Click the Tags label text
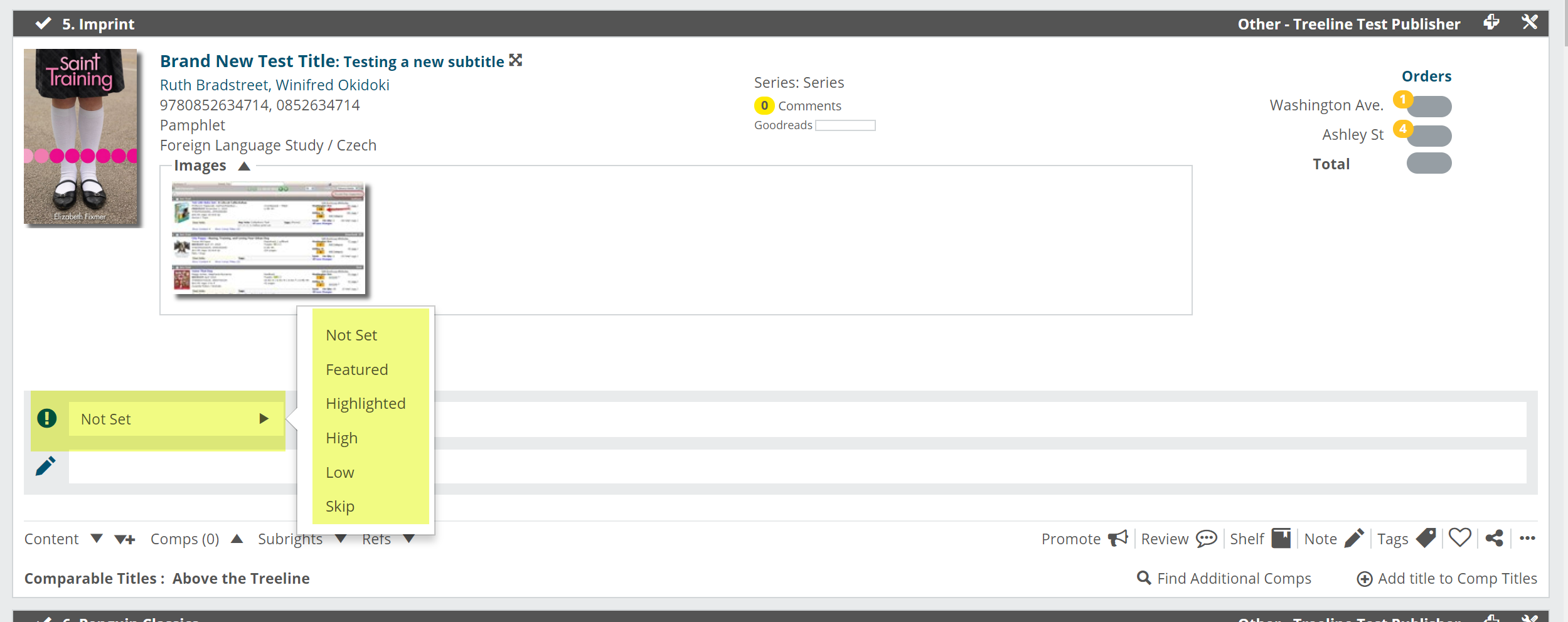The height and width of the screenshot is (622, 1568). click(x=1393, y=539)
